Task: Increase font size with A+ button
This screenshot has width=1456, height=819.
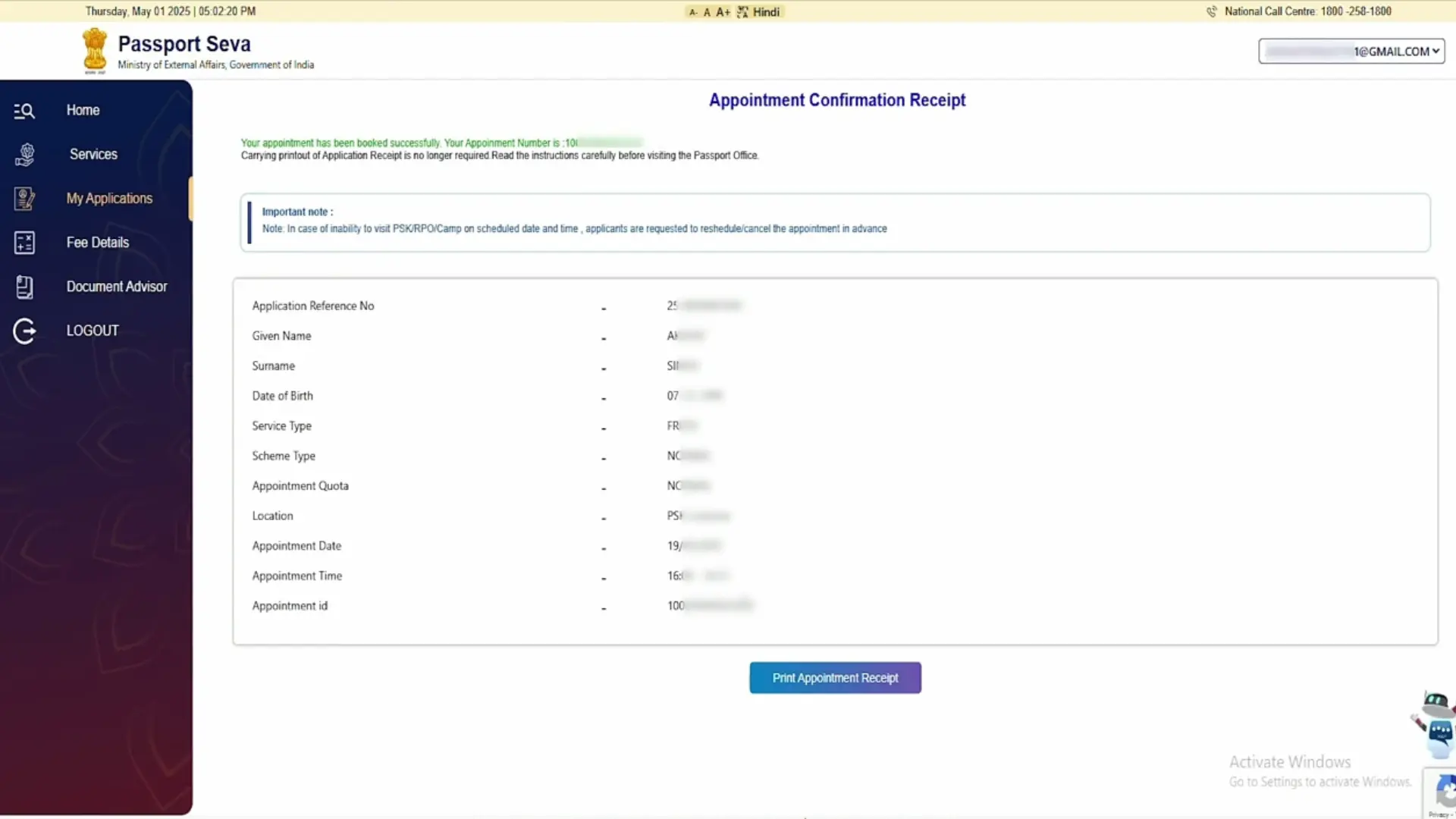Action: click(x=723, y=12)
